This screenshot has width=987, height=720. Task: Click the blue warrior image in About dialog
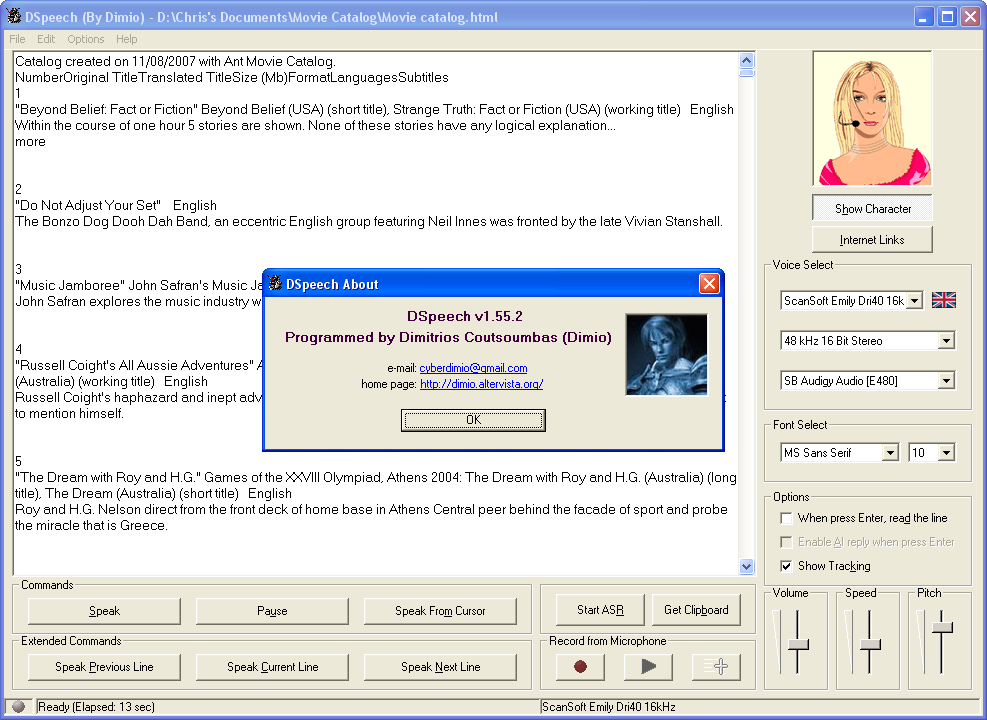click(x=667, y=354)
